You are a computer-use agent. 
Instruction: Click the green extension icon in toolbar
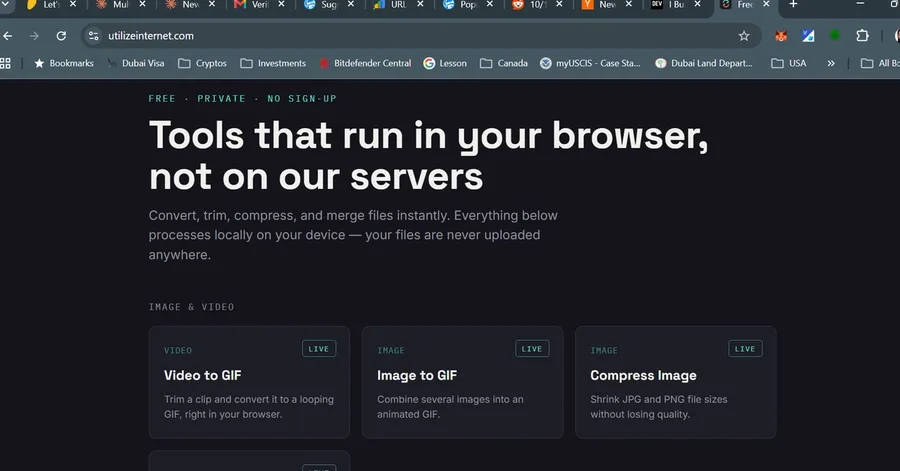pos(835,36)
